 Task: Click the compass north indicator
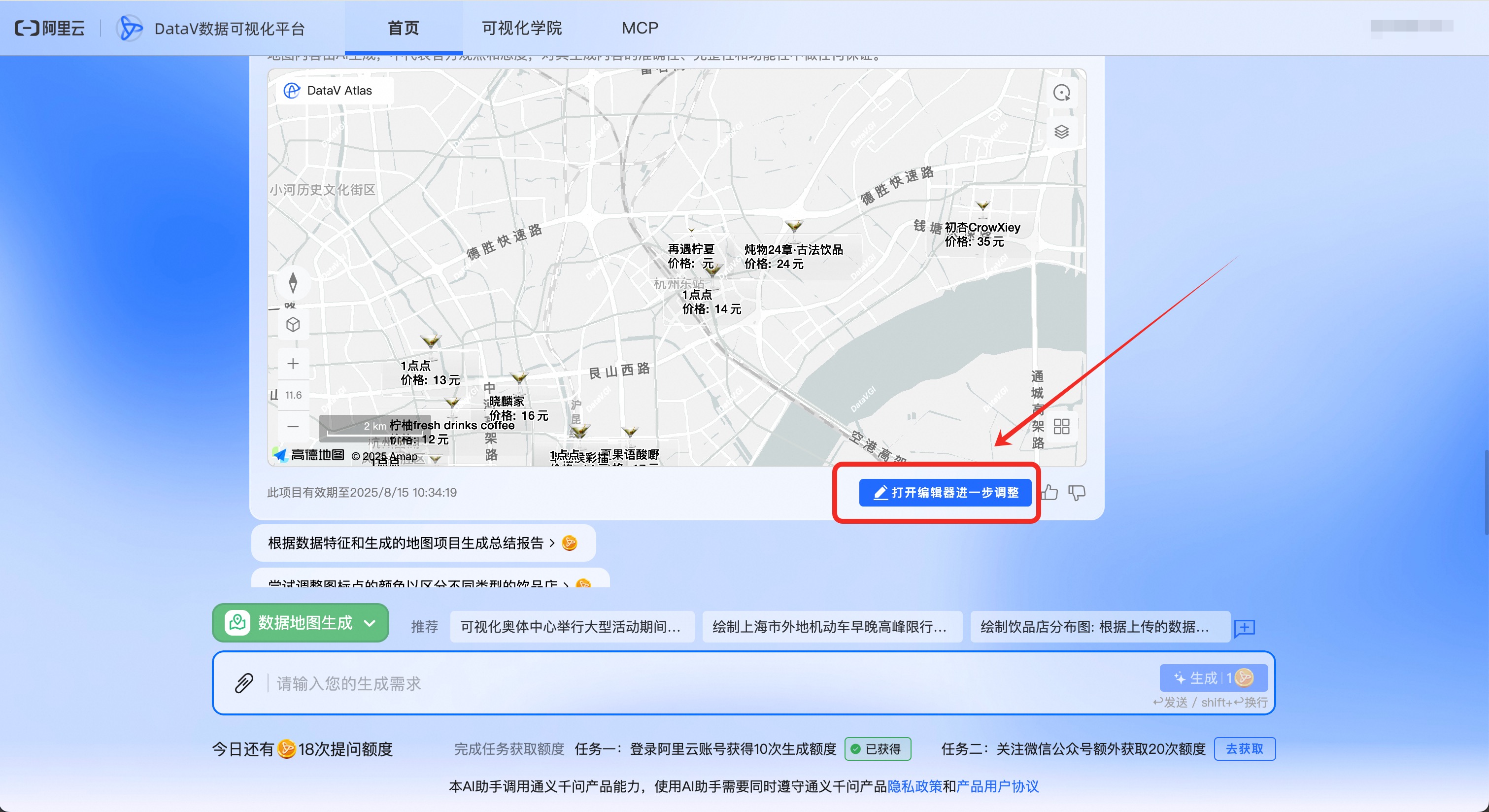pyautogui.click(x=293, y=283)
